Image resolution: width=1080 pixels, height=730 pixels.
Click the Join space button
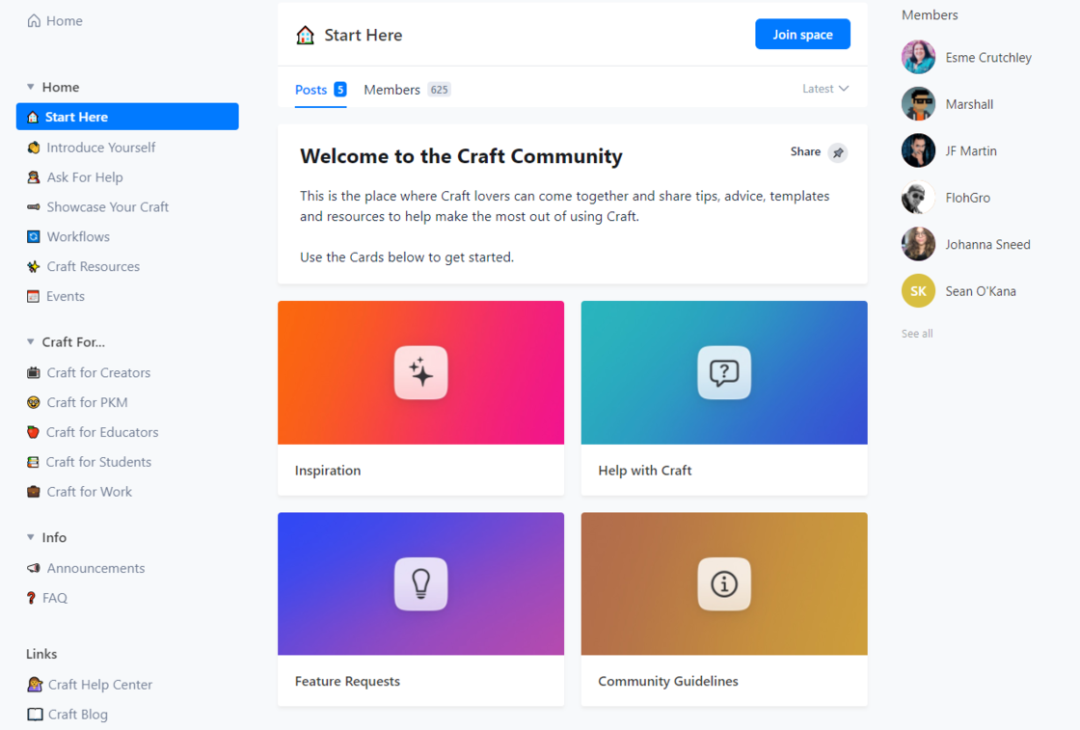point(802,34)
